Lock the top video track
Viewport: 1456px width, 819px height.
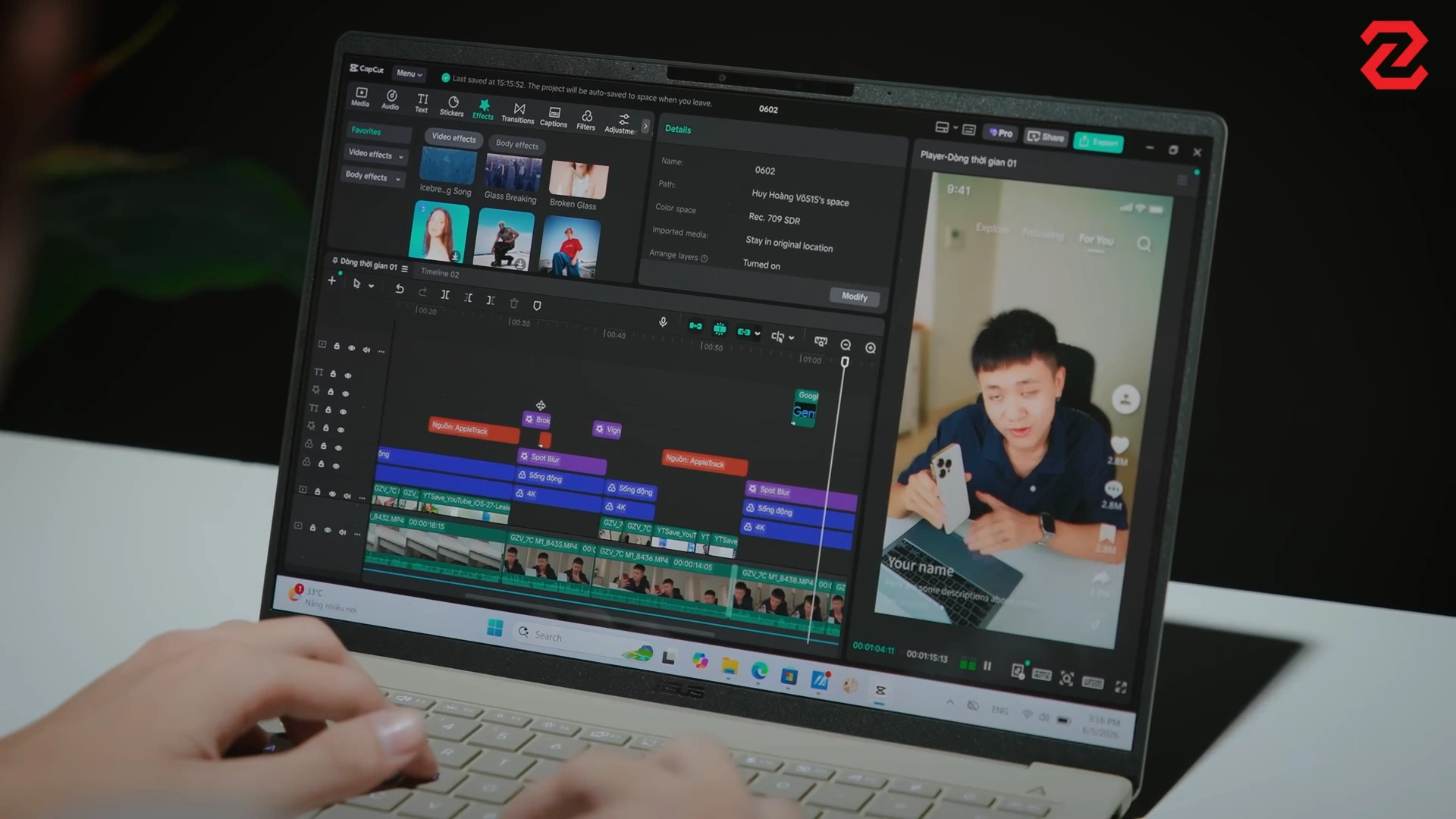pyautogui.click(x=337, y=346)
